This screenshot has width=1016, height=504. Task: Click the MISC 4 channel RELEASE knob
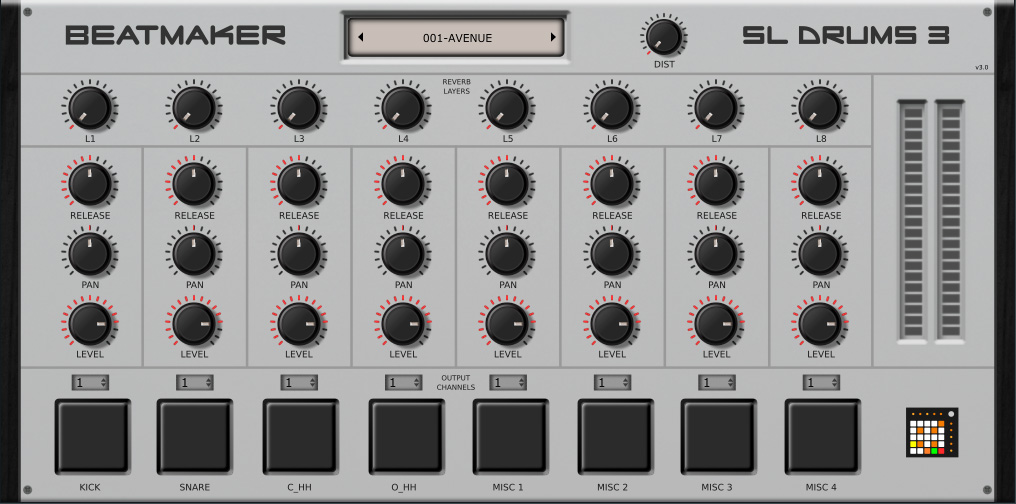tap(820, 183)
